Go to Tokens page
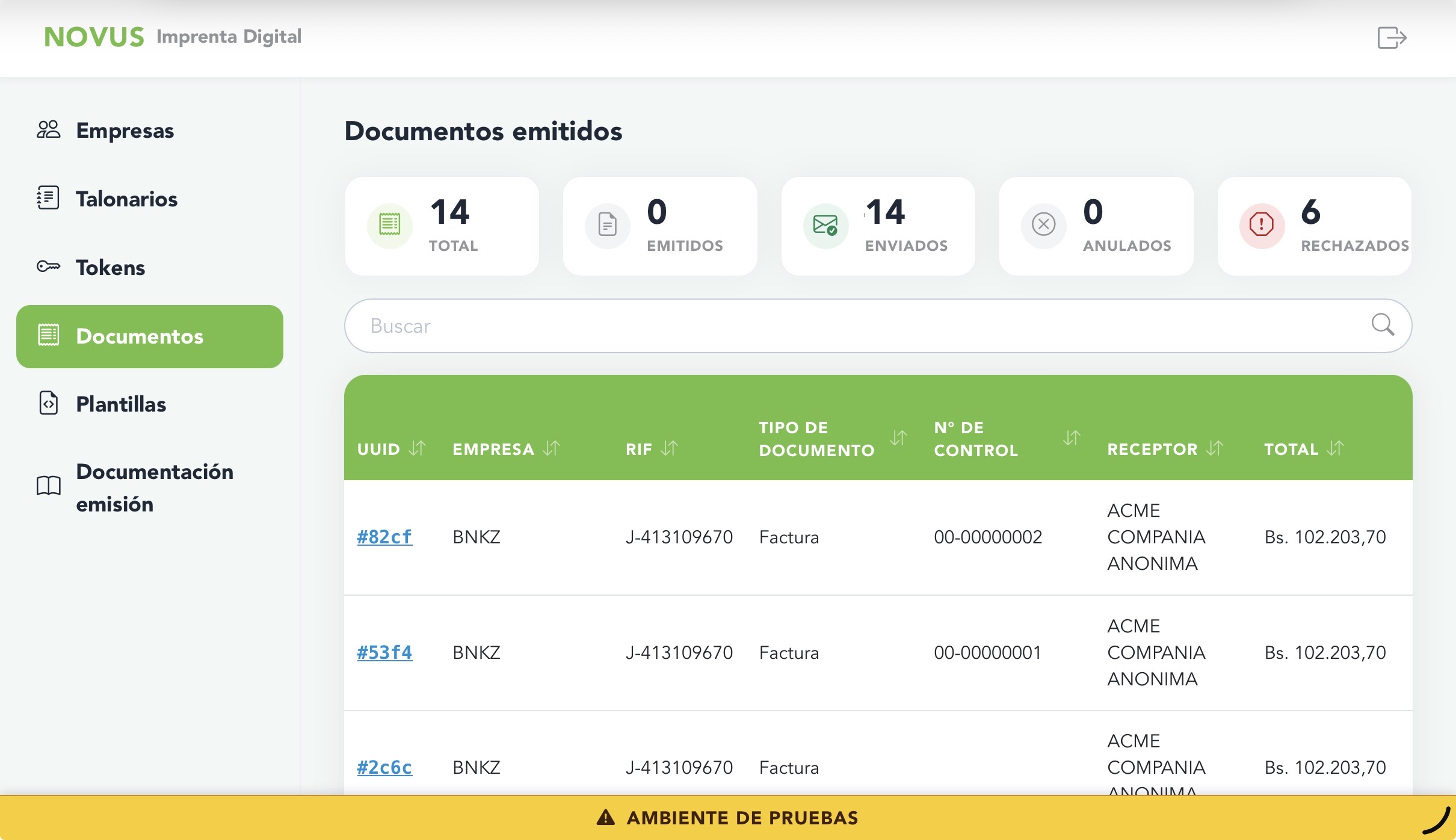Screen dimensions: 1456x840 point(150,267)
